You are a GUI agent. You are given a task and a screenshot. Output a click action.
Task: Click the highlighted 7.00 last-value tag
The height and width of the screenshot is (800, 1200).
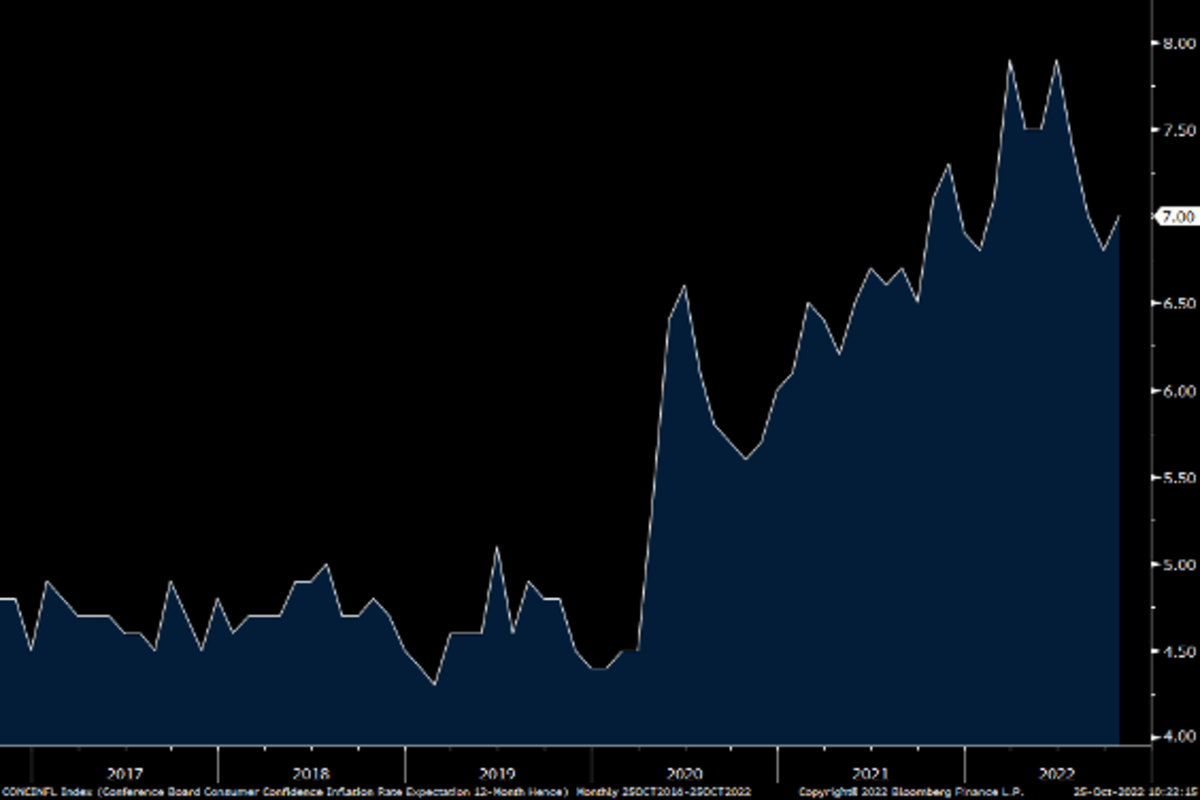pyautogui.click(x=1177, y=216)
